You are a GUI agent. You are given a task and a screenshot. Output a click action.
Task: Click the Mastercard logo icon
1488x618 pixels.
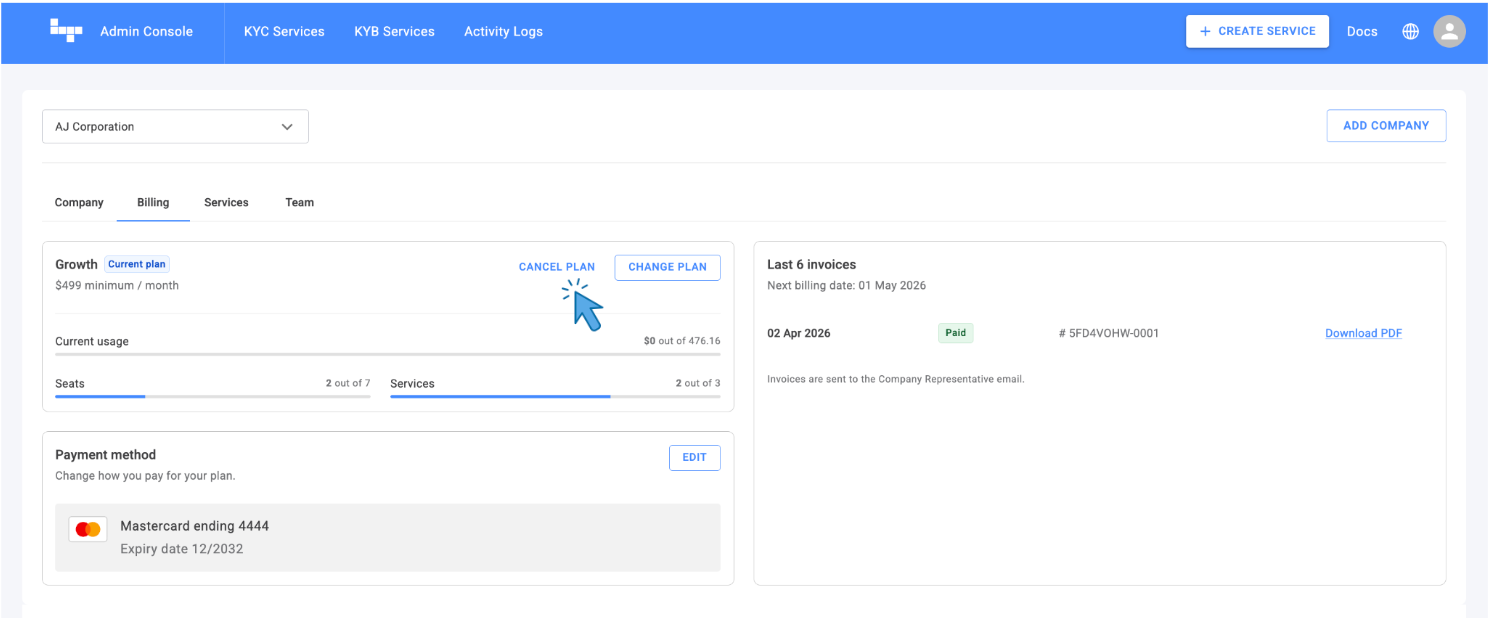coord(88,529)
